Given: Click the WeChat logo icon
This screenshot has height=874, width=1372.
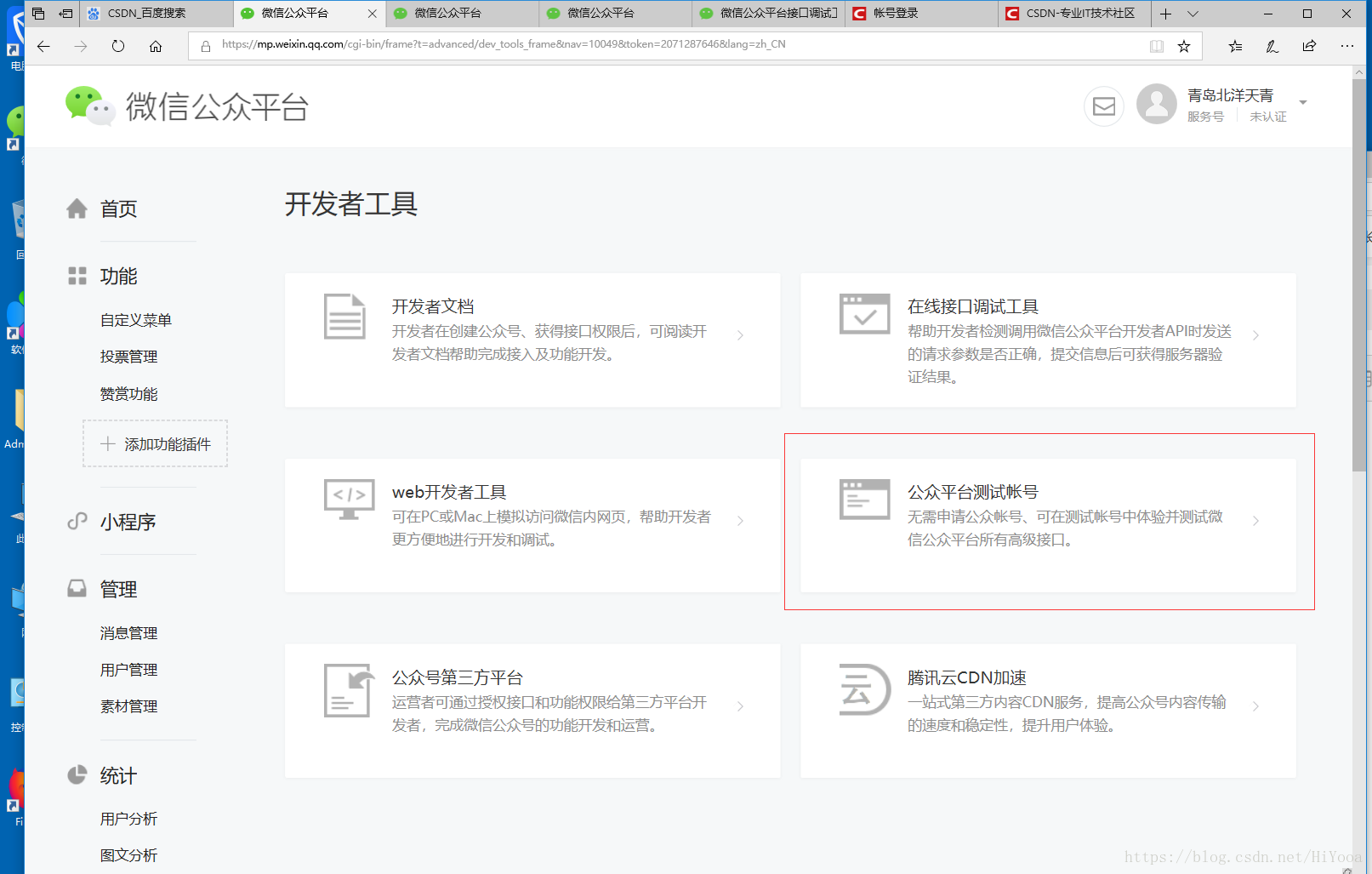Looking at the screenshot, I should click(89, 106).
